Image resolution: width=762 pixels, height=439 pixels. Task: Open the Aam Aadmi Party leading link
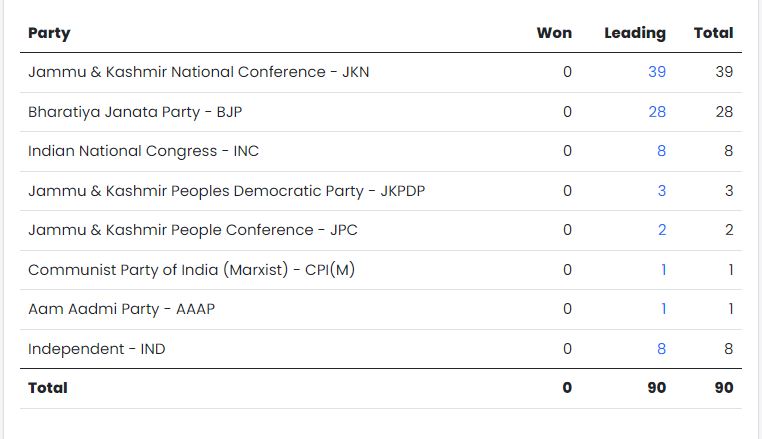[663, 309]
